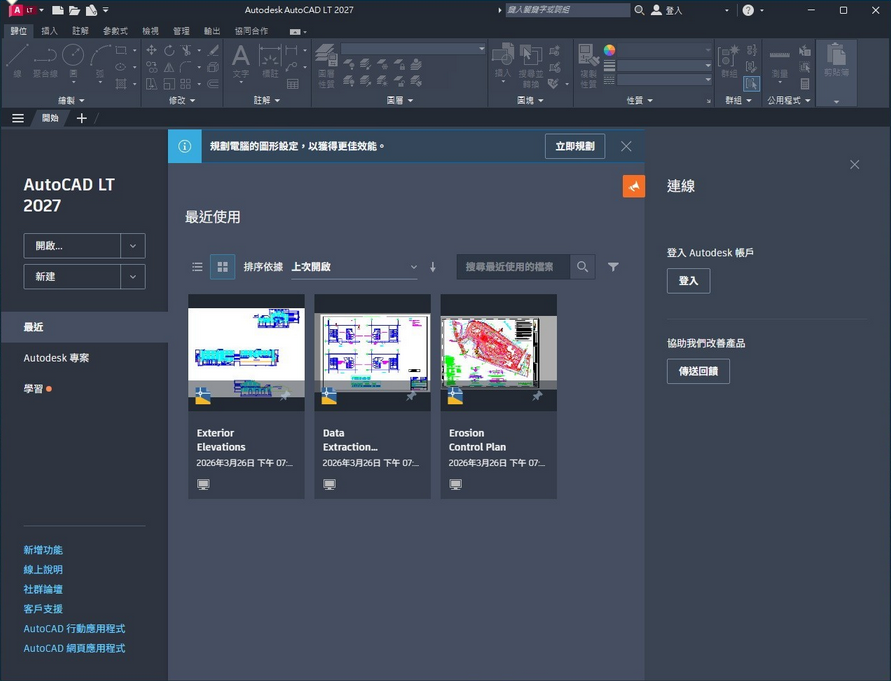Pin the Data Extraction drawing

(x=411, y=395)
